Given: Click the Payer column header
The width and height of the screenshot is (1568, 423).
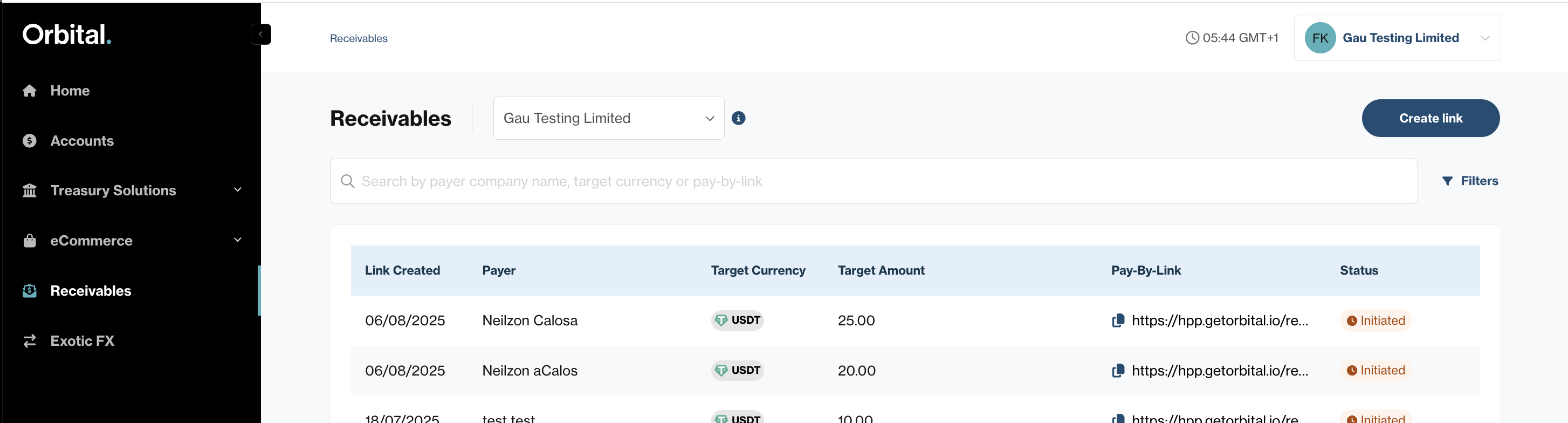Looking at the screenshot, I should (x=499, y=271).
